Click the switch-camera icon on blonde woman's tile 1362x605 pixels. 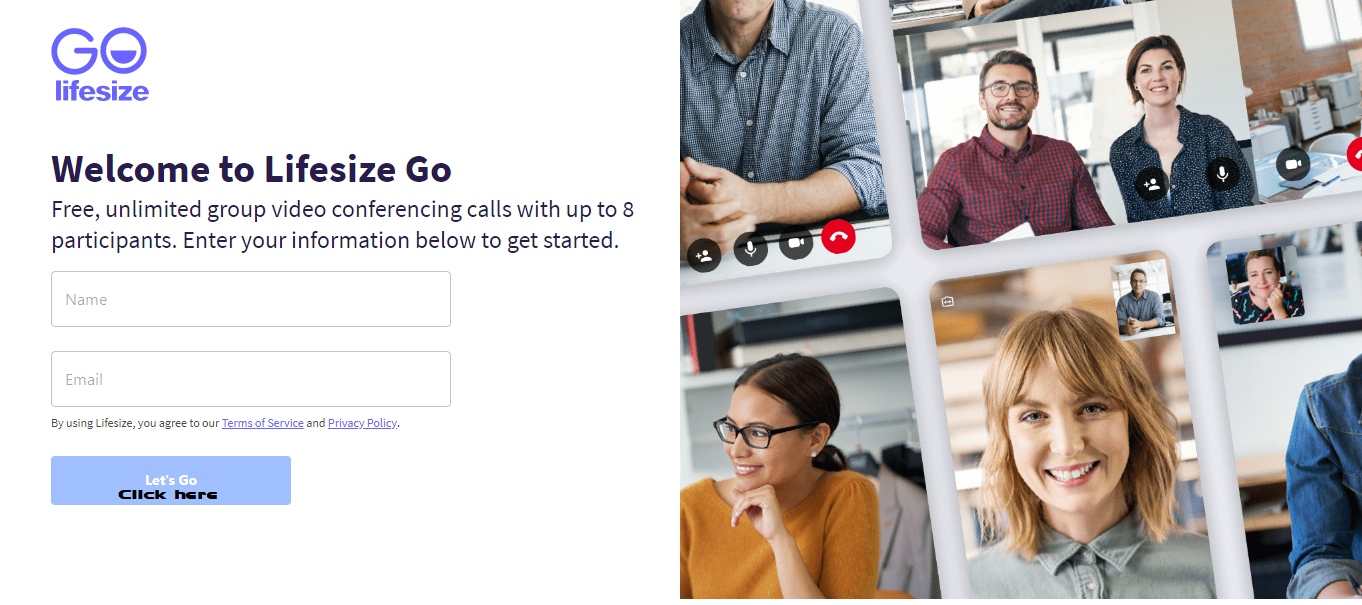coord(948,301)
